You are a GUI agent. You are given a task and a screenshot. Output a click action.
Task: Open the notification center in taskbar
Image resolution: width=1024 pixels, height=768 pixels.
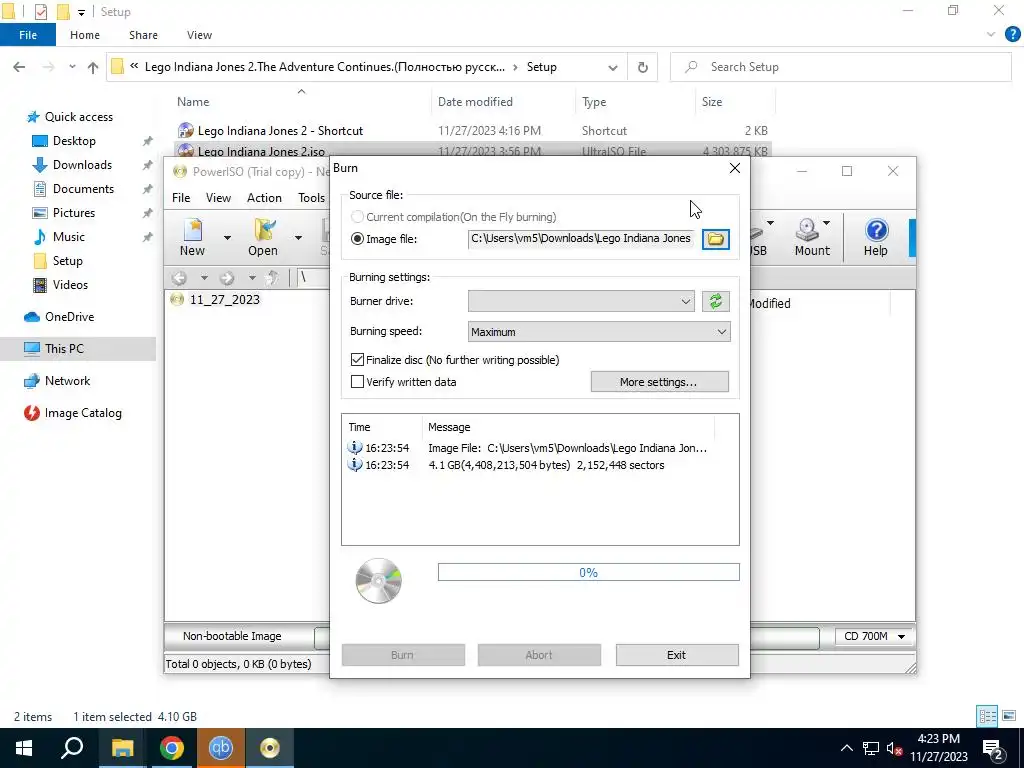(993, 748)
